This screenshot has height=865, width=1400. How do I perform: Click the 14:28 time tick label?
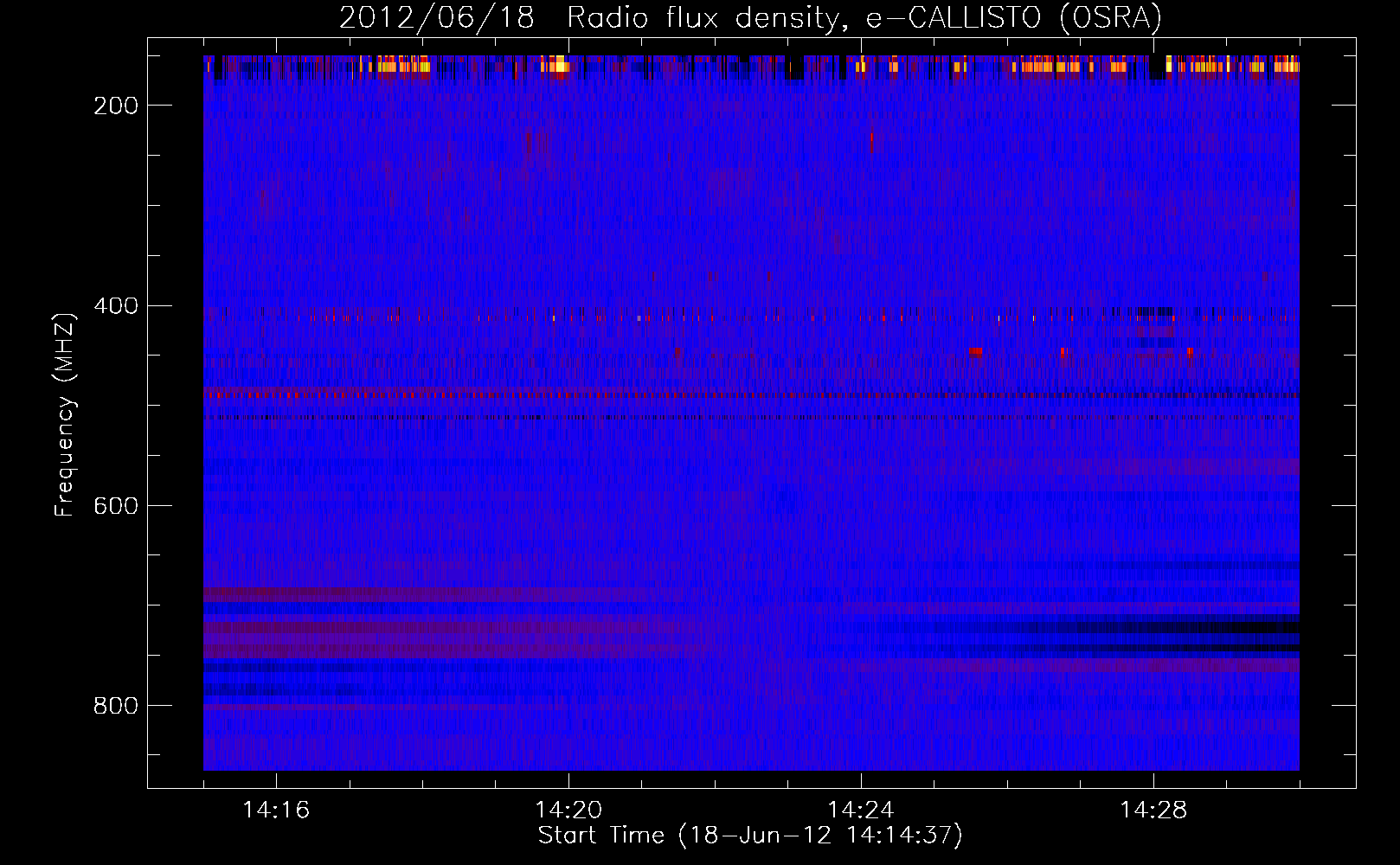[1153, 811]
